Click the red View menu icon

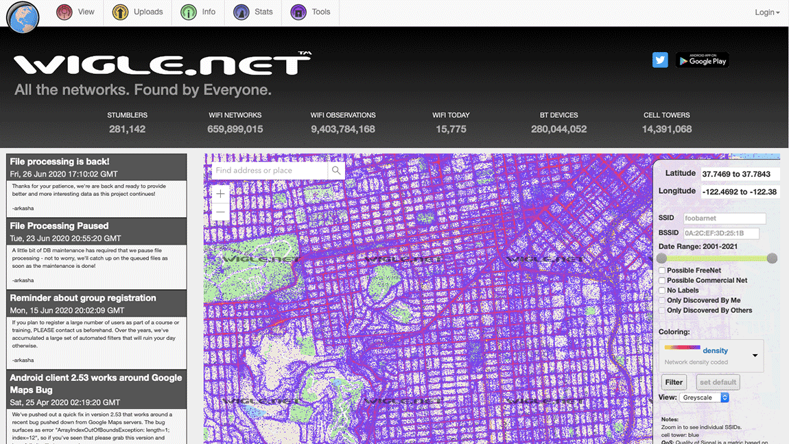pyautogui.click(x=64, y=12)
